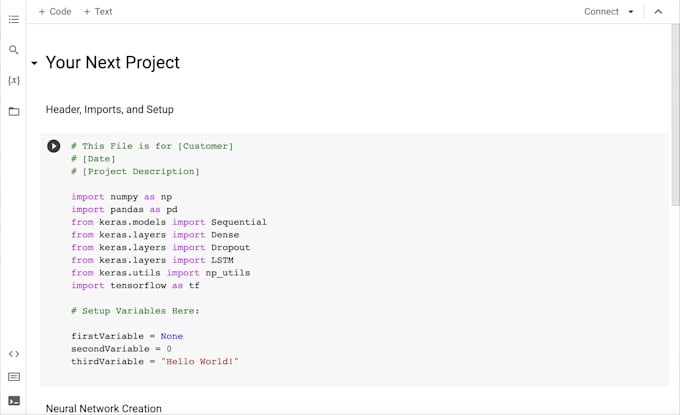Add a new code cell
The width and height of the screenshot is (680, 415).
coord(55,12)
